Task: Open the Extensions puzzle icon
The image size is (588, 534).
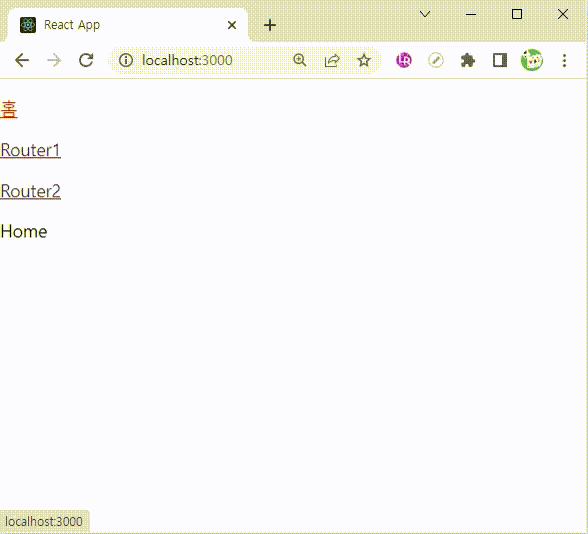Action: coord(468,60)
